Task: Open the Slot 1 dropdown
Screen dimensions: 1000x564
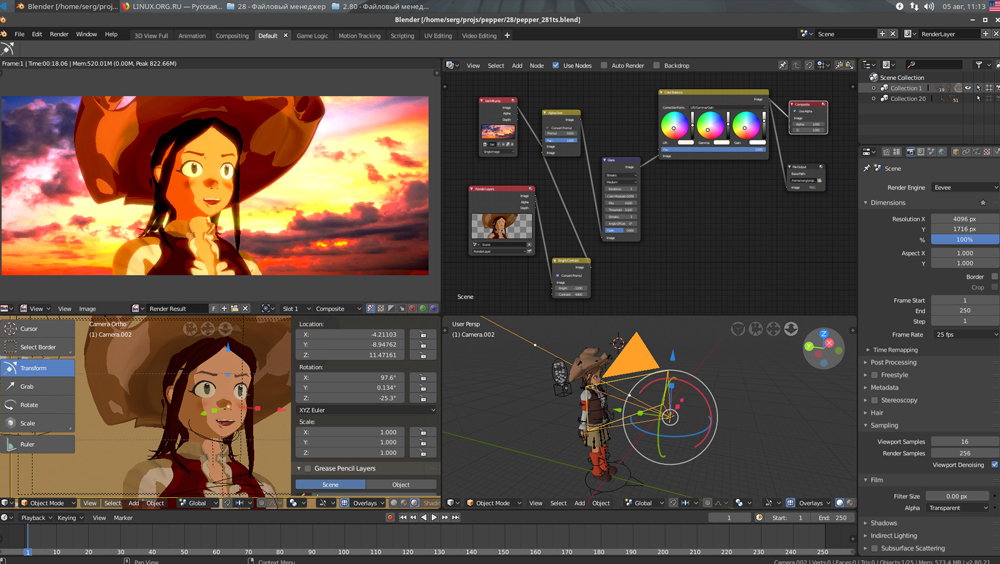Action: (295, 309)
